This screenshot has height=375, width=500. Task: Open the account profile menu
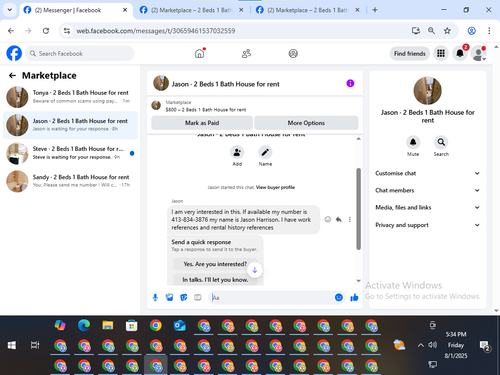479,53
